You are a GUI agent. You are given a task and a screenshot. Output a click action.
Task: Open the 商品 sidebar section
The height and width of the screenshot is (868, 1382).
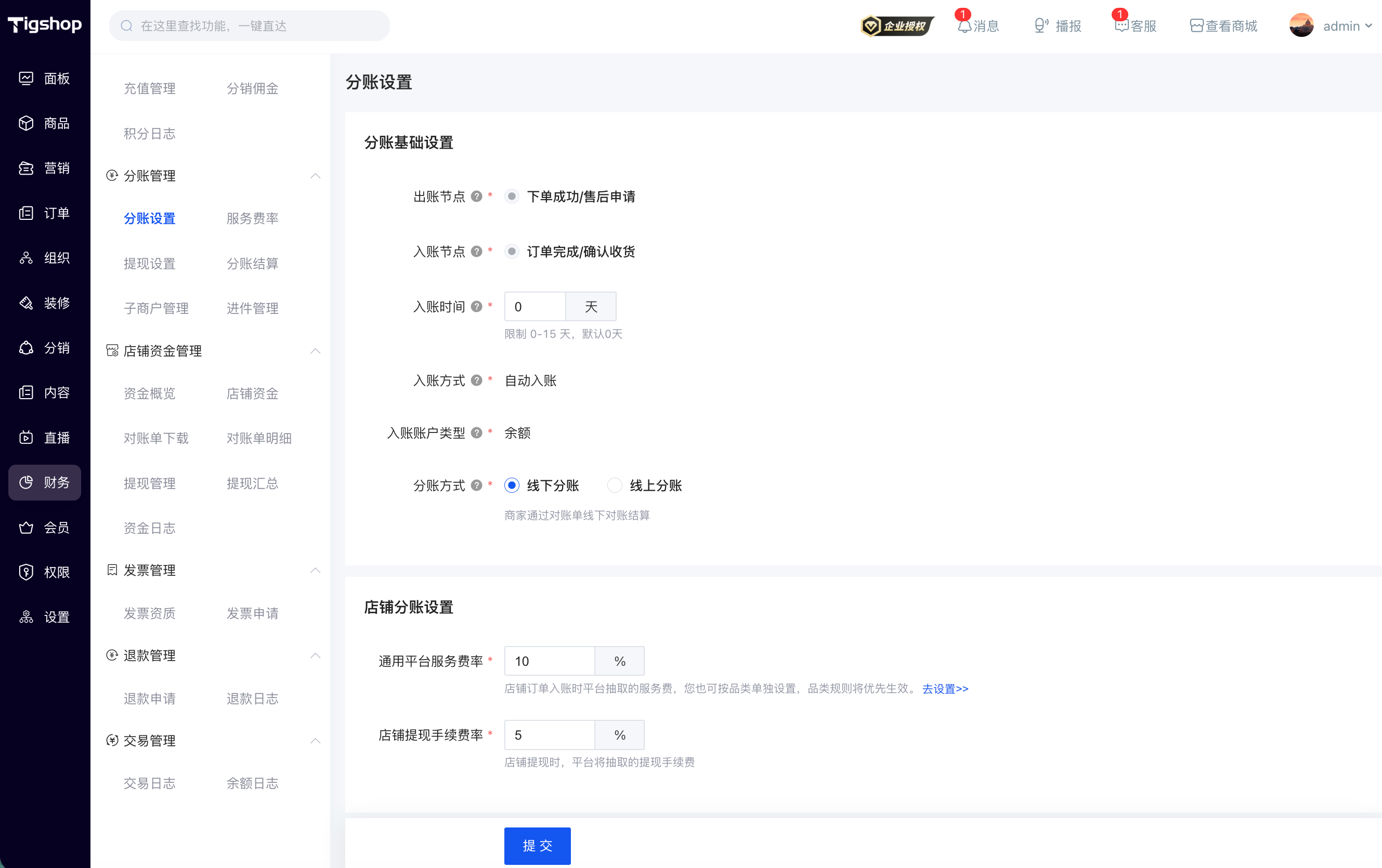pyautogui.click(x=45, y=123)
